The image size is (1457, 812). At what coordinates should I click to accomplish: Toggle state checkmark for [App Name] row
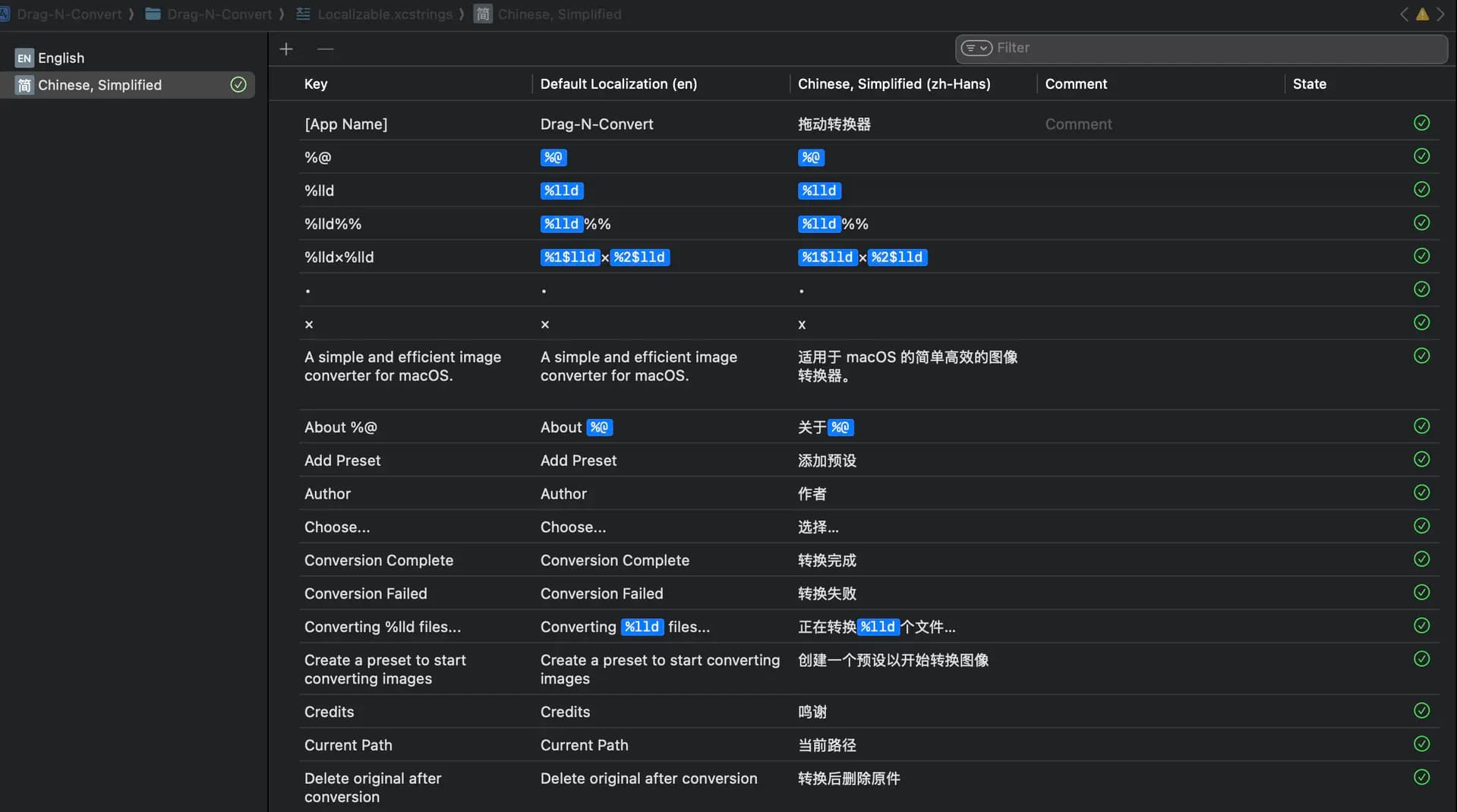[x=1421, y=123]
